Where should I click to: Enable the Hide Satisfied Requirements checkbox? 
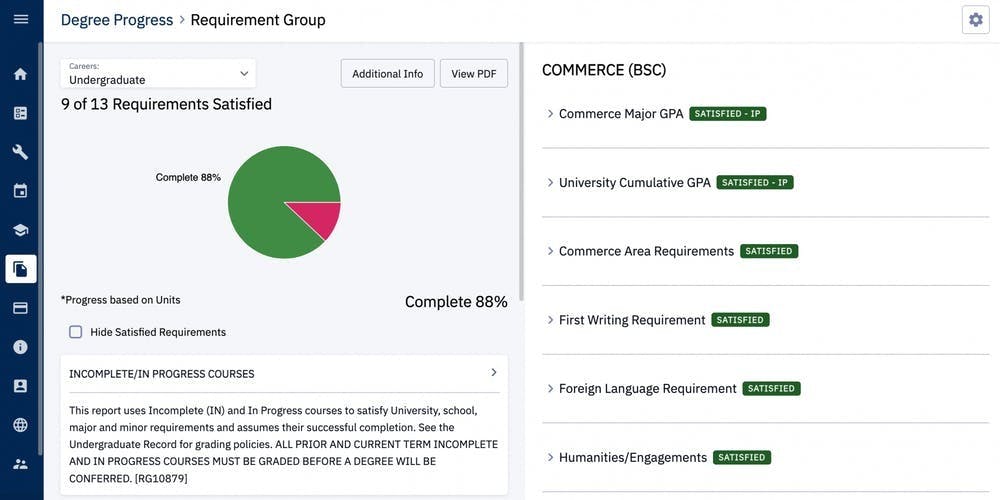[76, 332]
